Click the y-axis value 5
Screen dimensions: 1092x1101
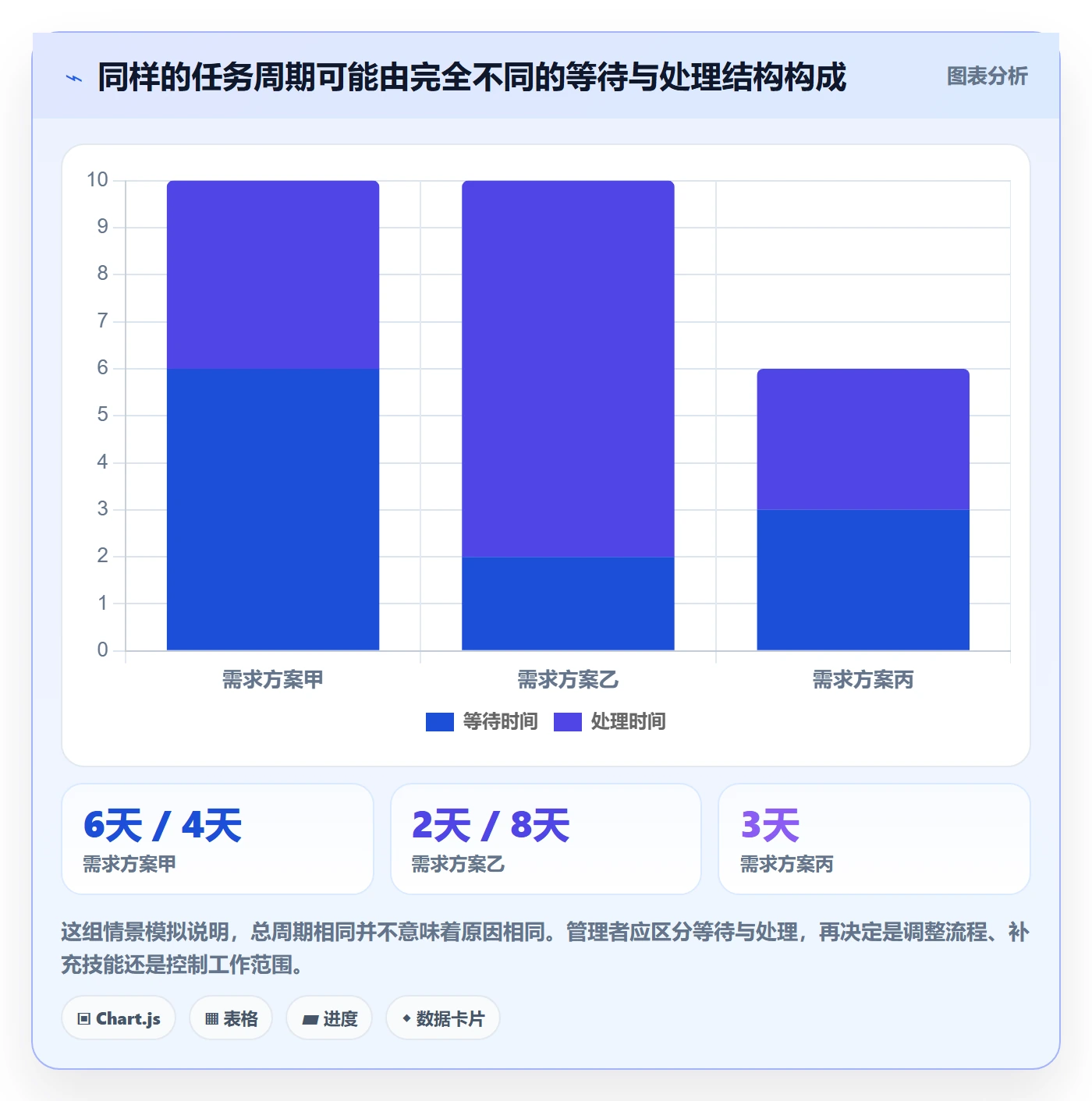[102, 415]
